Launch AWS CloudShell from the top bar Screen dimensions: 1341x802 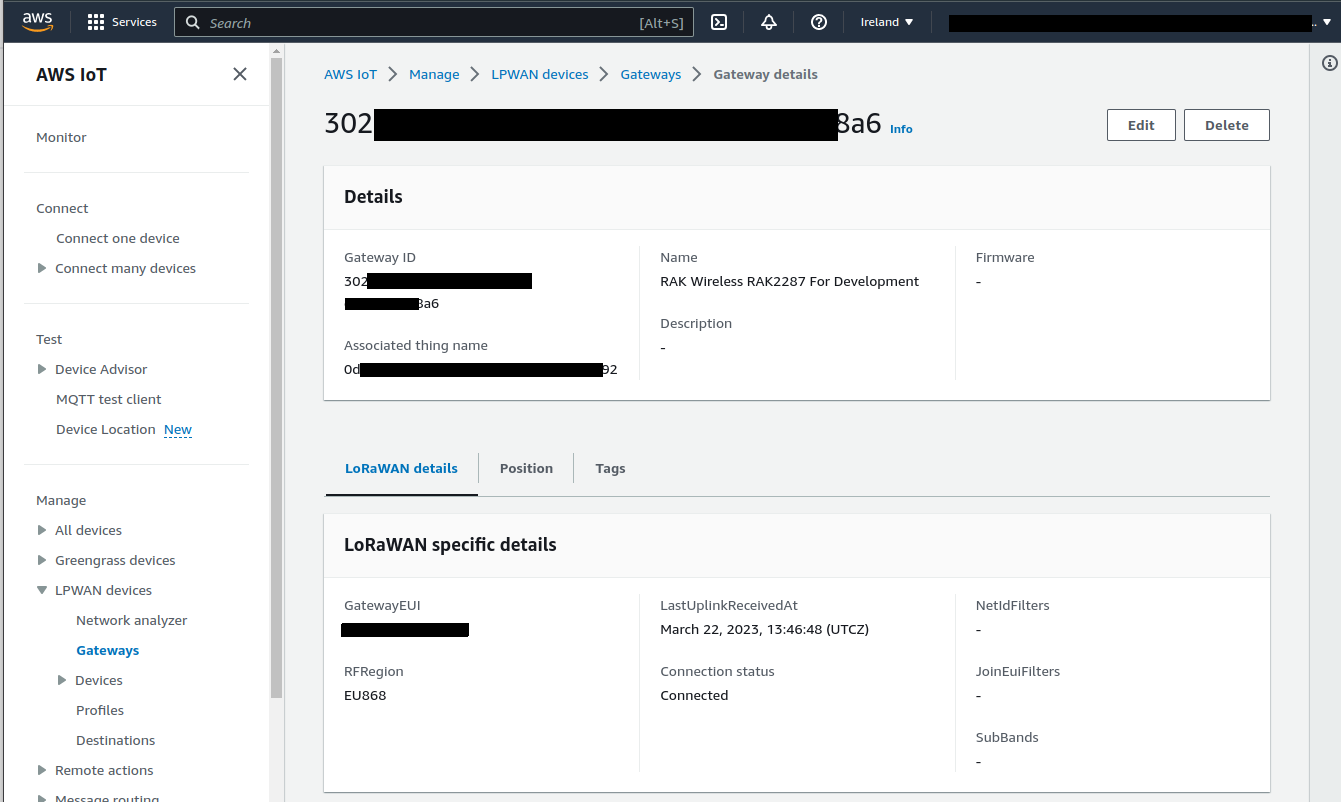[719, 22]
